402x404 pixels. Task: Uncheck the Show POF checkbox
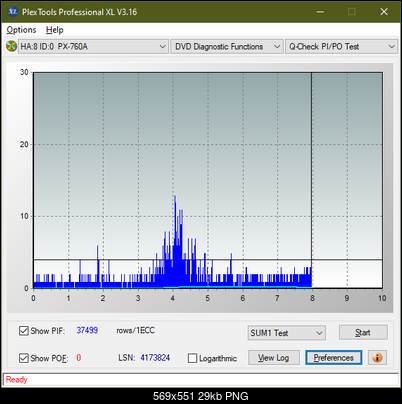point(24,358)
